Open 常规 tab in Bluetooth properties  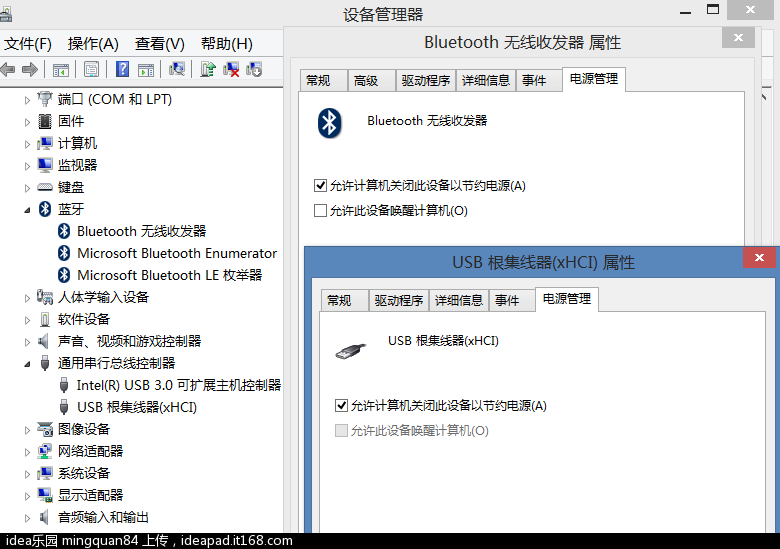click(x=323, y=81)
